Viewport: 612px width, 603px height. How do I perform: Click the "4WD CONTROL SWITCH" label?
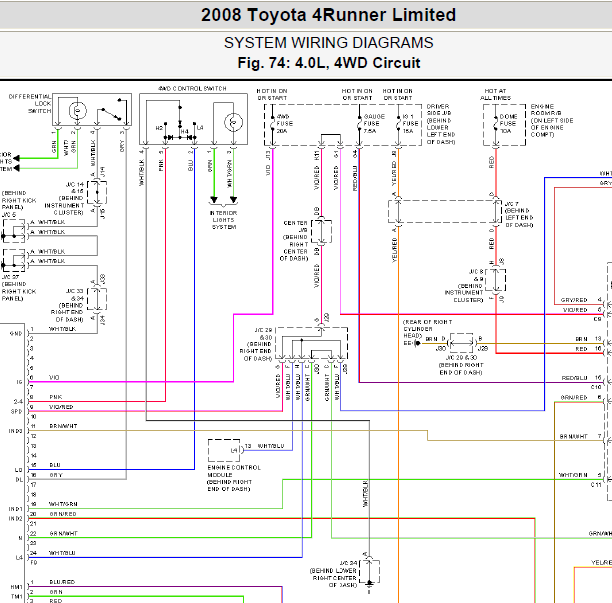192,89
